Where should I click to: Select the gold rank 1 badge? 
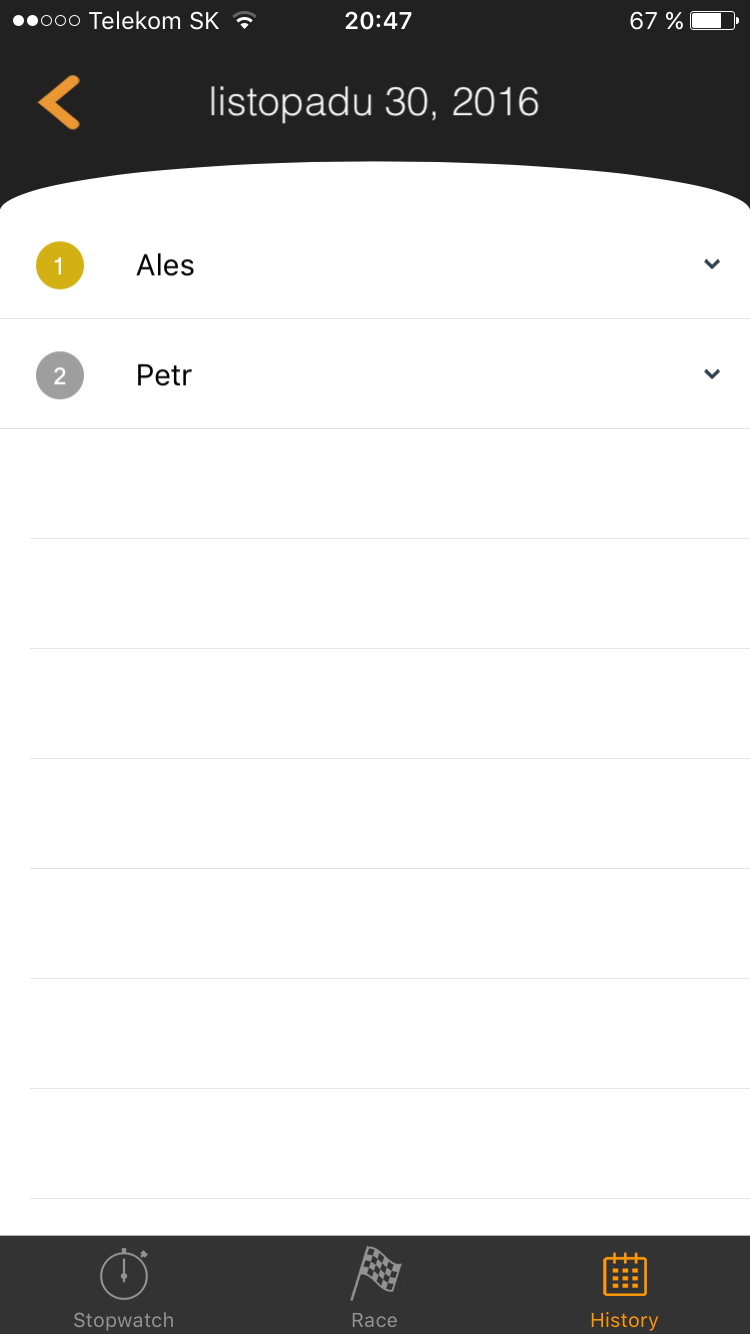60,266
